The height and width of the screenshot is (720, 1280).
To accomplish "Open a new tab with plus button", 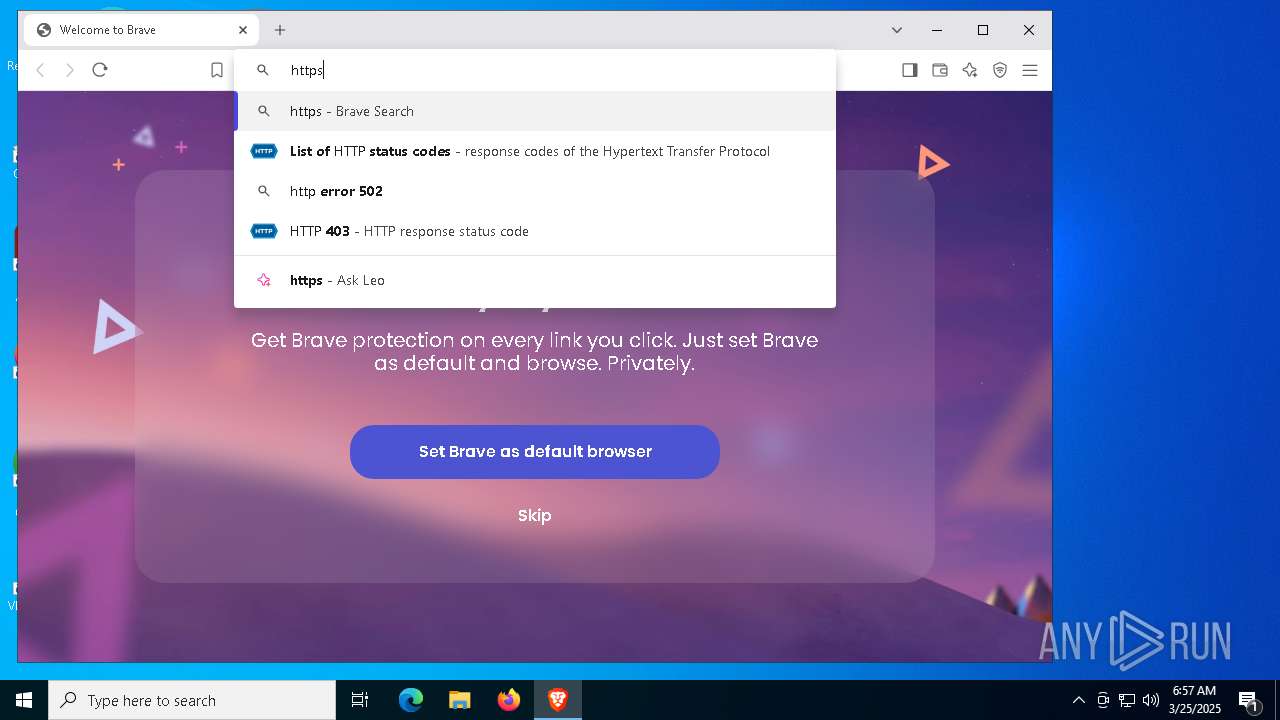I will click(280, 30).
